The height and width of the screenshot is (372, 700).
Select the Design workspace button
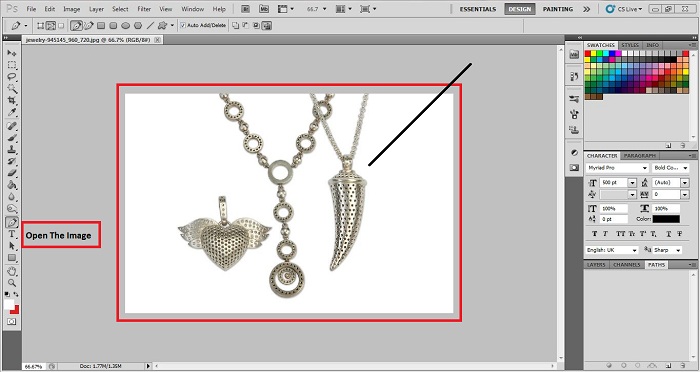(x=520, y=9)
